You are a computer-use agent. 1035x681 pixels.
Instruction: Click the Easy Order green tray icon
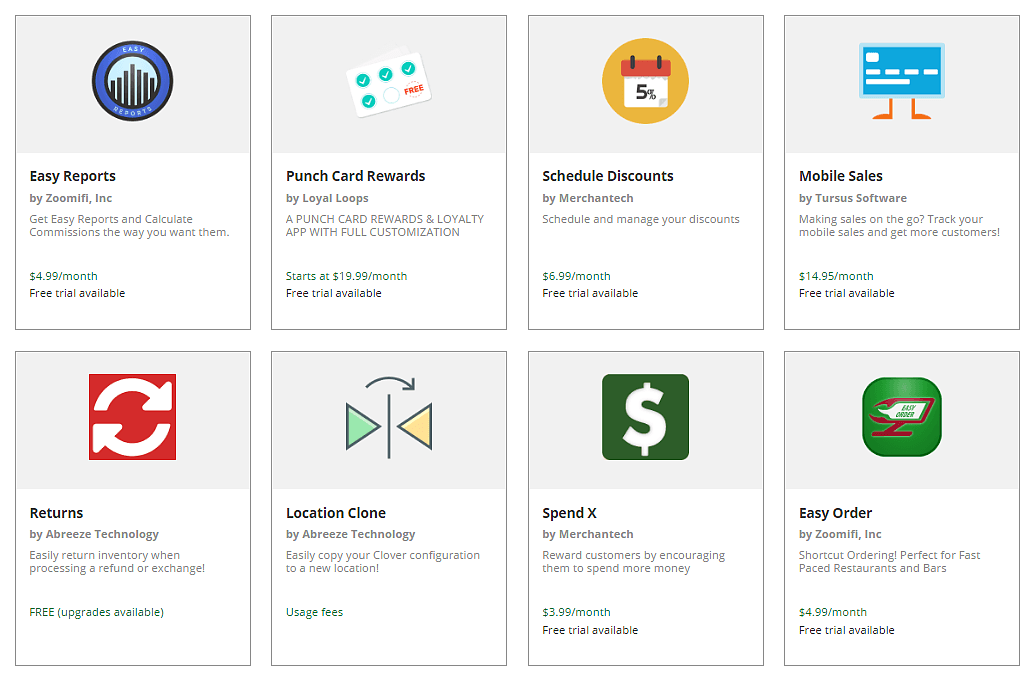[x=902, y=417]
